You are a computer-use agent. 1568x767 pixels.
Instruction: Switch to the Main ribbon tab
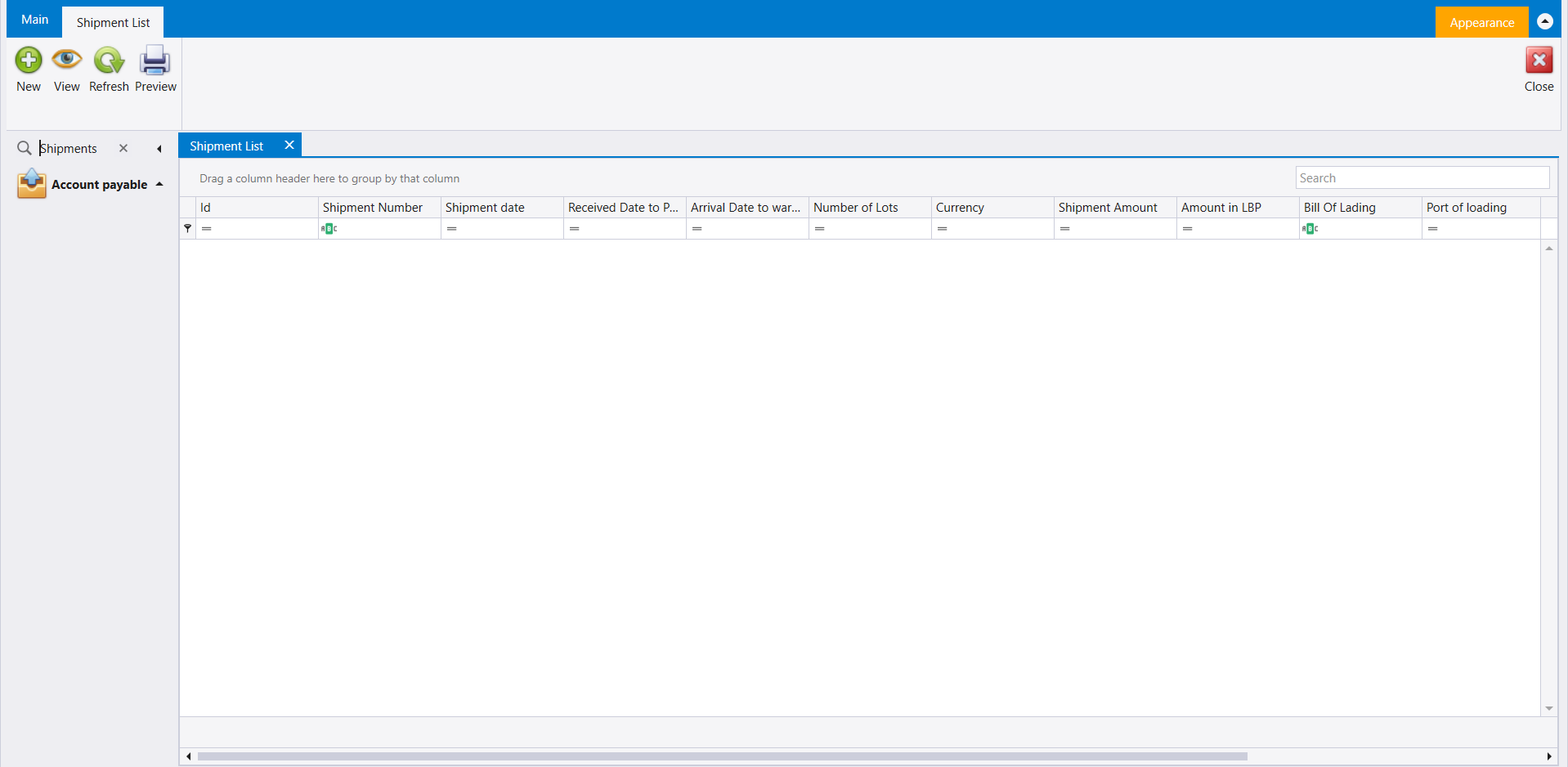(35, 20)
